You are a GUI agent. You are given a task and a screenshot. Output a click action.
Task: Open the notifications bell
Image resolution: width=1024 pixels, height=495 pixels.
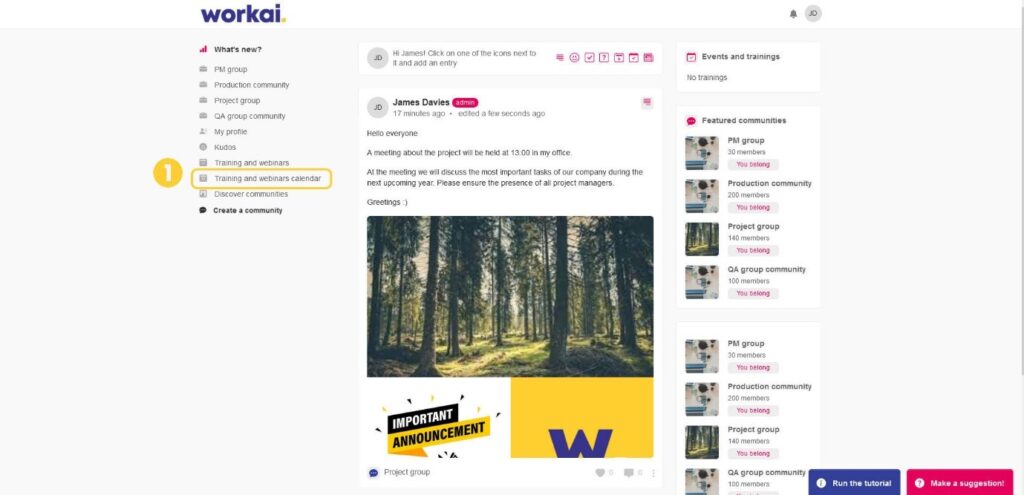793,14
